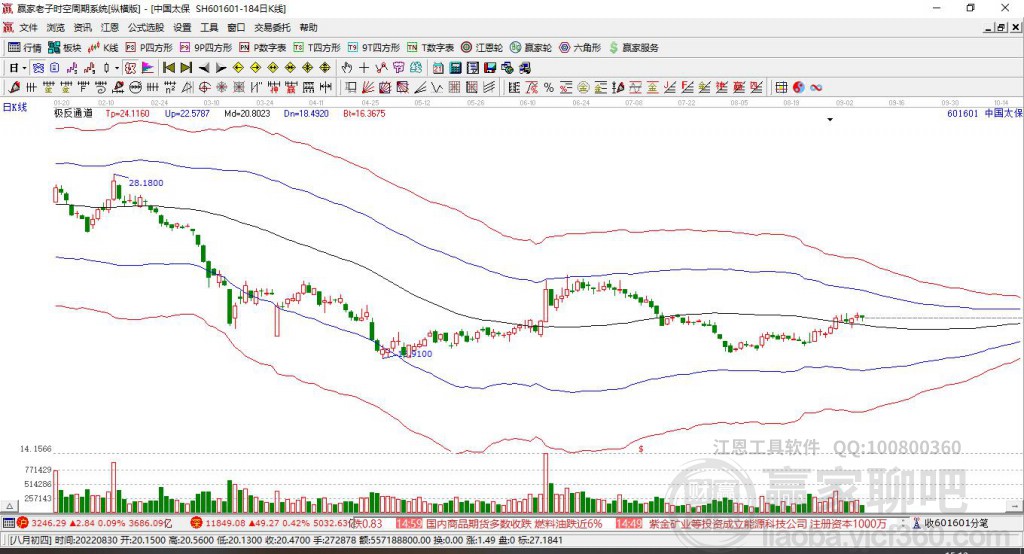This screenshot has height=554, width=1024.
Task: Open the 浏览 menu
Action: coord(56,27)
